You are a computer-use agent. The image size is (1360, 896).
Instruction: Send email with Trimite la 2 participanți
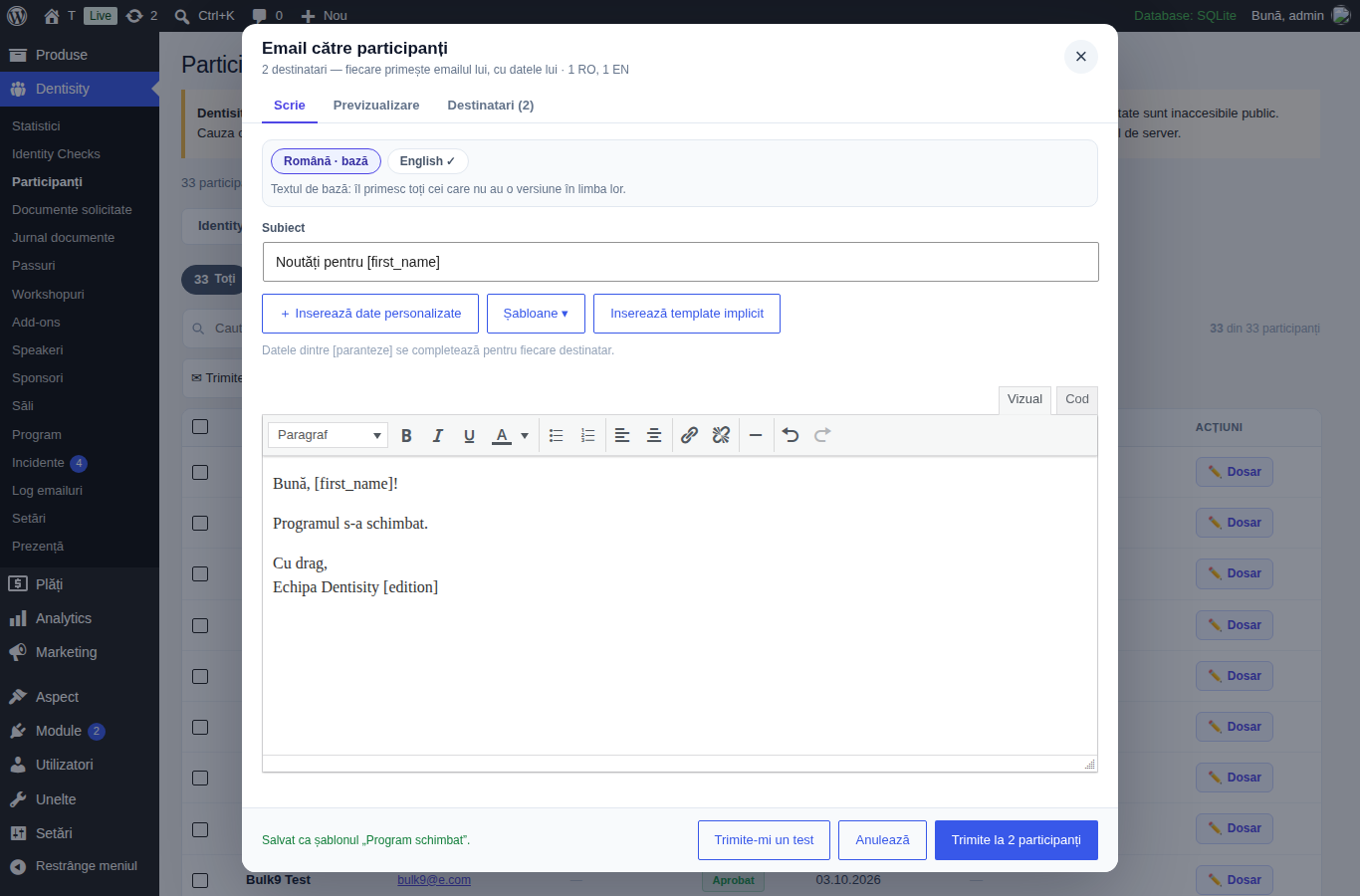coord(1017,840)
